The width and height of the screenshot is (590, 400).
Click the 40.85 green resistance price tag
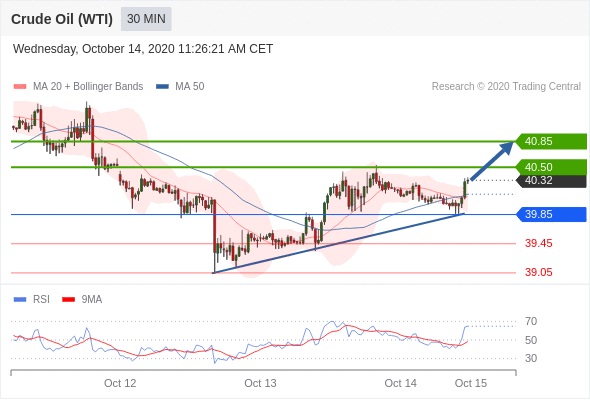coord(552,141)
